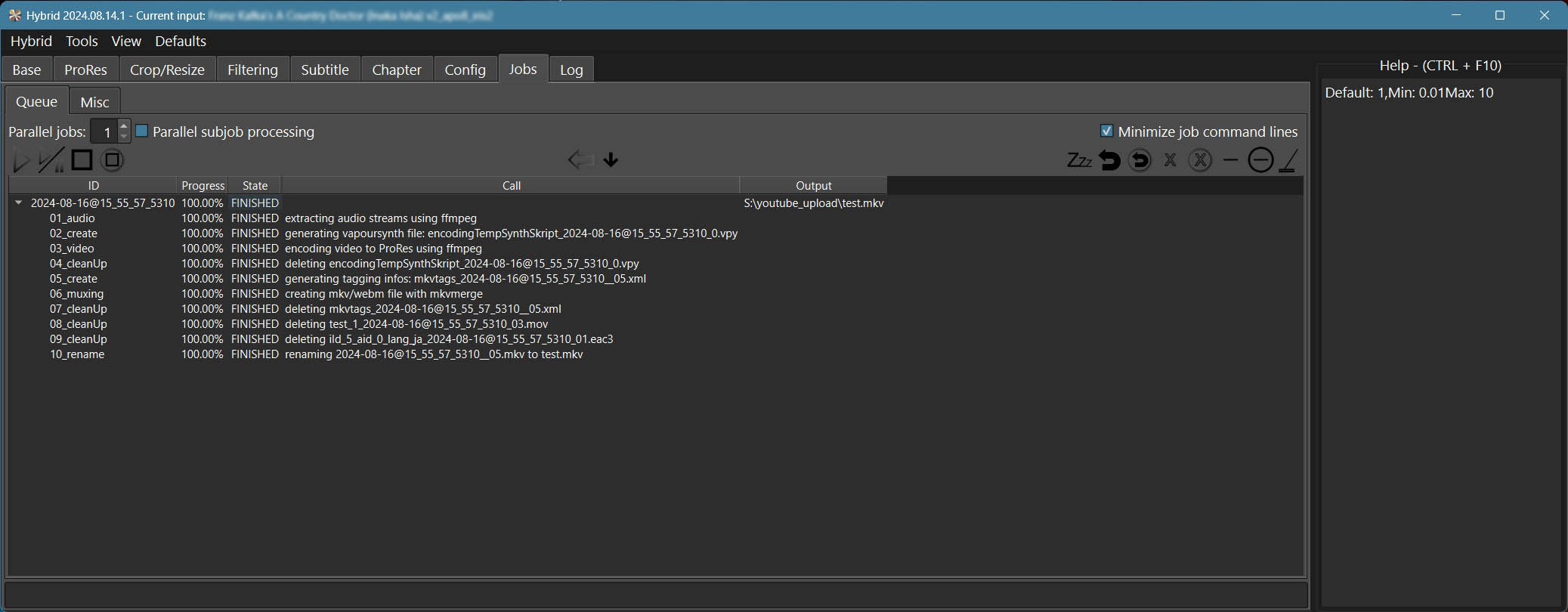Viewport: 1568px width, 612px height.
Task: Maximize the Hybrid window
Action: (1500, 15)
